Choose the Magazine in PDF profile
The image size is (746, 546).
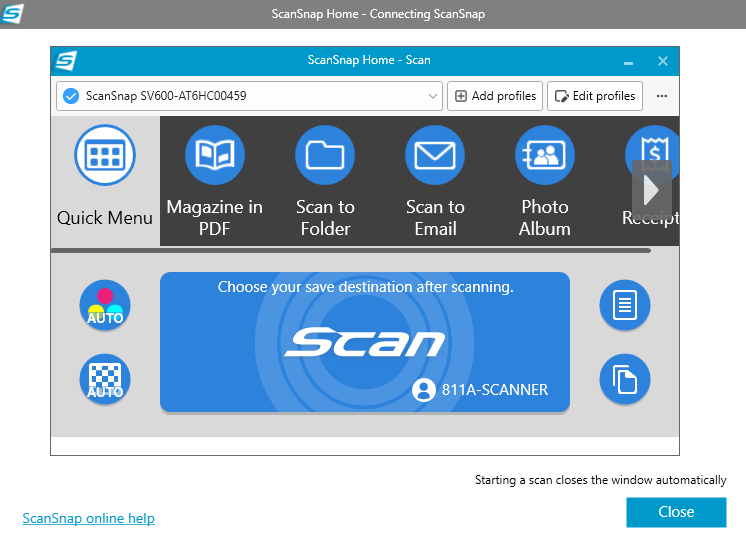(215, 156)
